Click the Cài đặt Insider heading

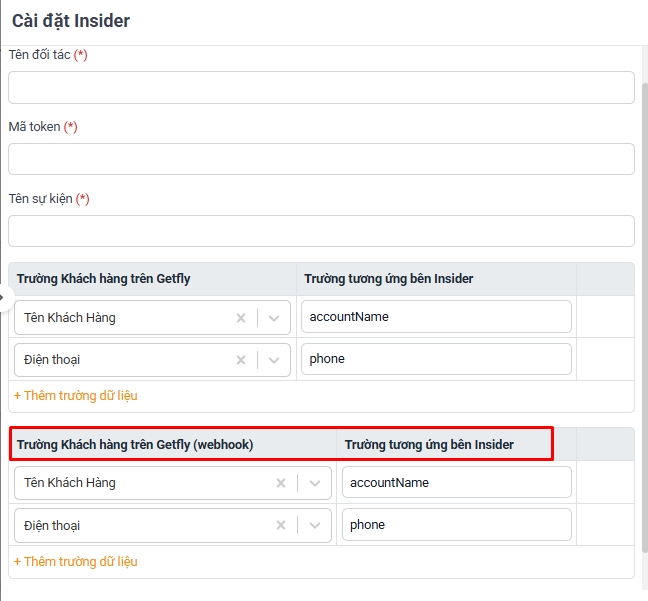tap(71, 21)
